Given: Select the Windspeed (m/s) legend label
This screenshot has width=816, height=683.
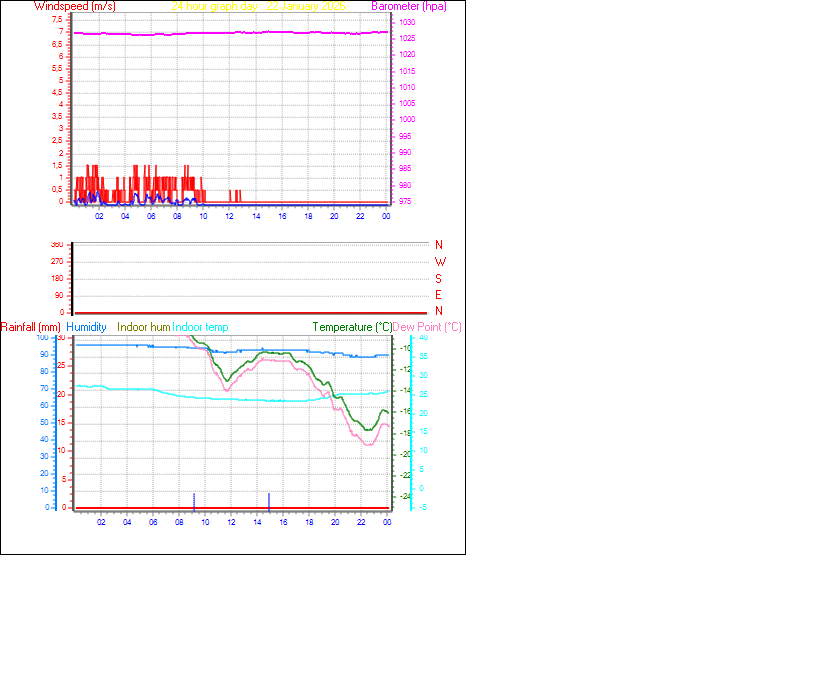Looking at the screenshot, I should [x=75, y=6].
